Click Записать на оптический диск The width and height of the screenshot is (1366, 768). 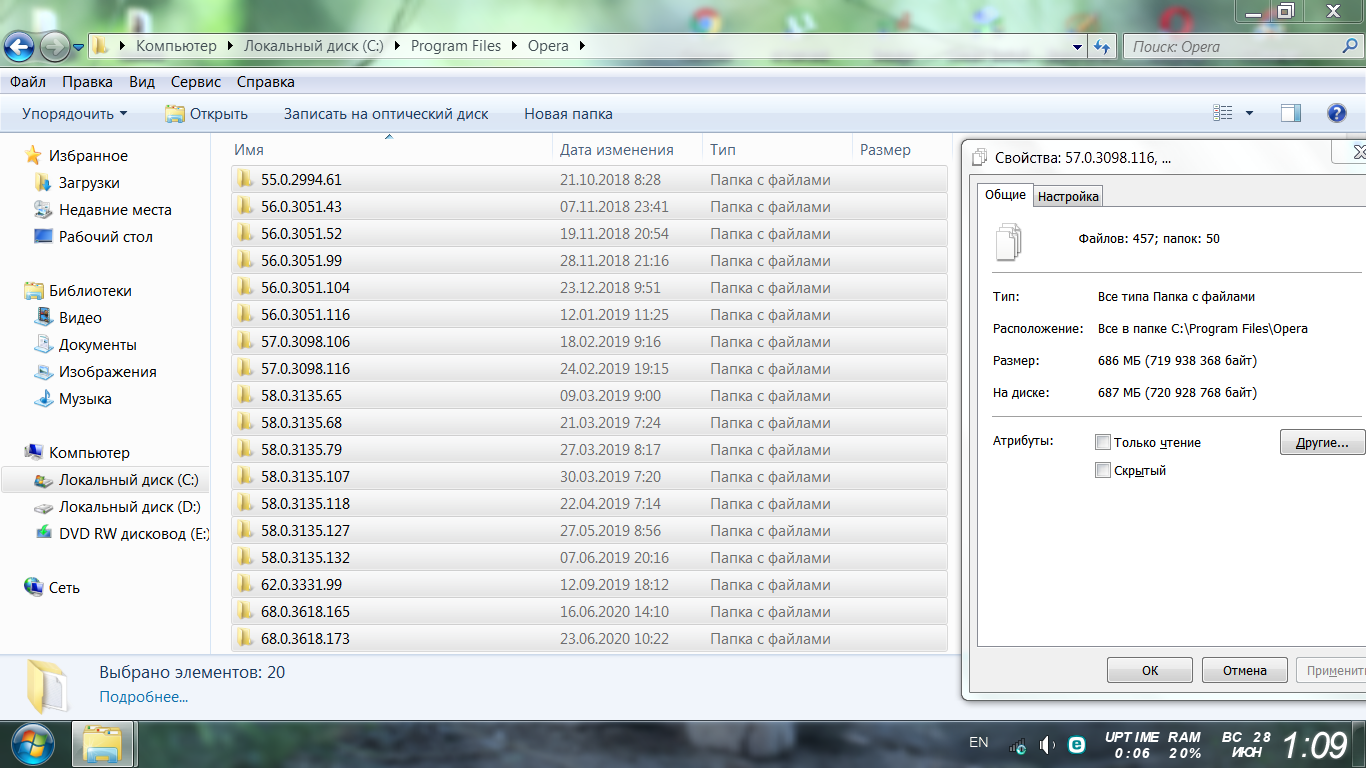(386, 114)
